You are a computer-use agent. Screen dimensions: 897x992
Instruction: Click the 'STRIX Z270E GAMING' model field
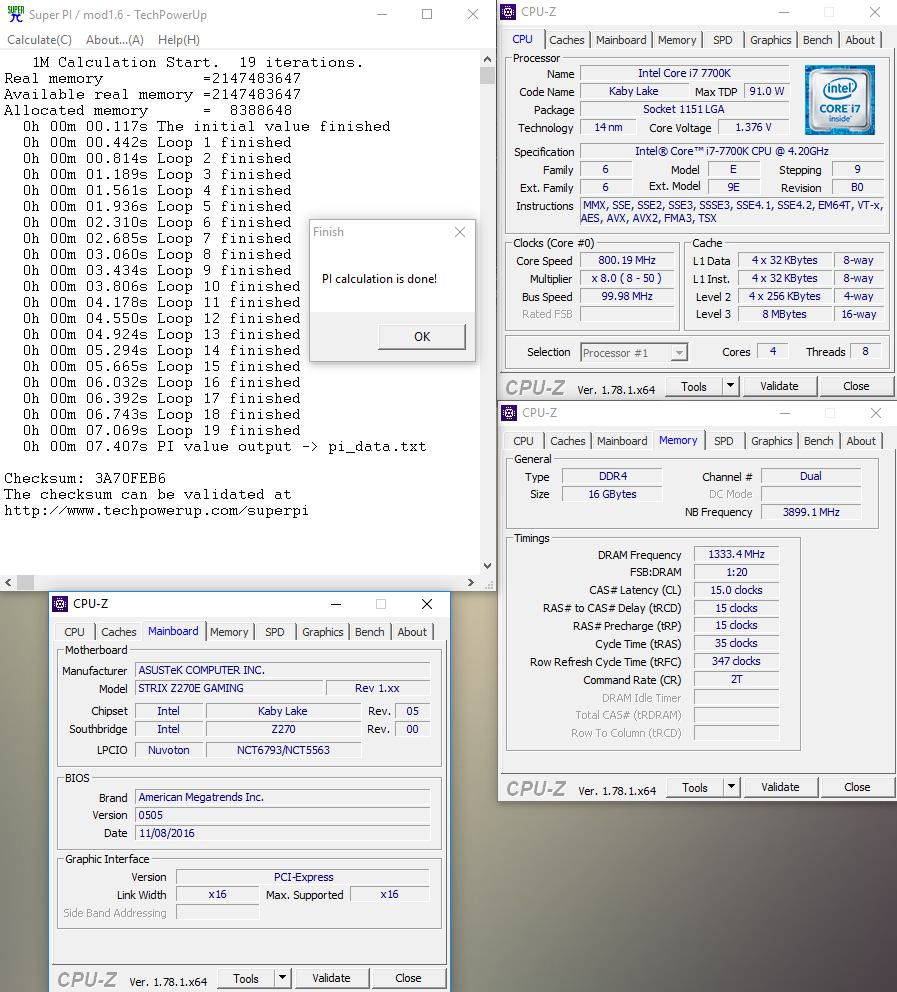229,688
